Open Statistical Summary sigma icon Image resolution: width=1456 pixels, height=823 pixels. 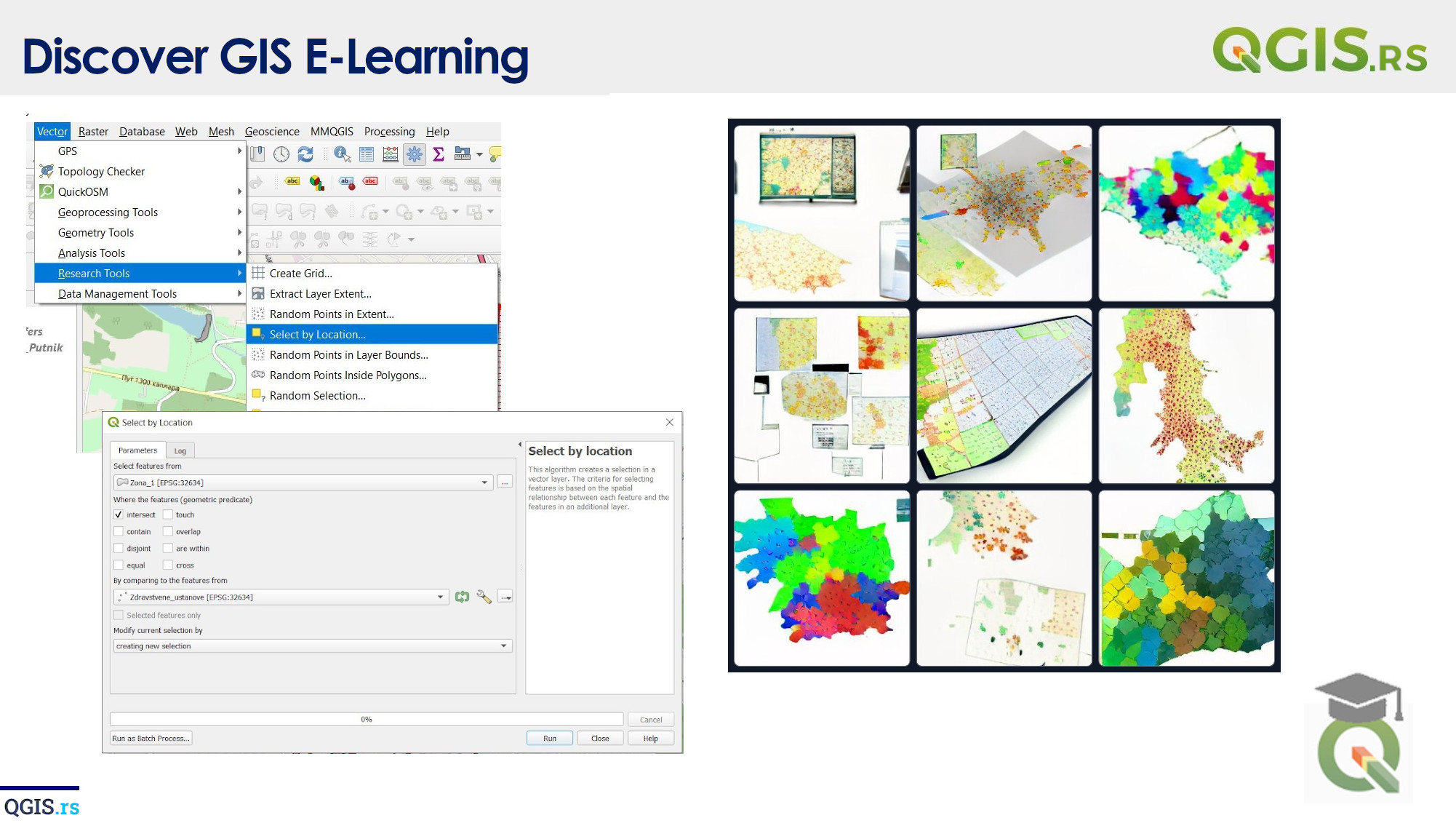439,154
